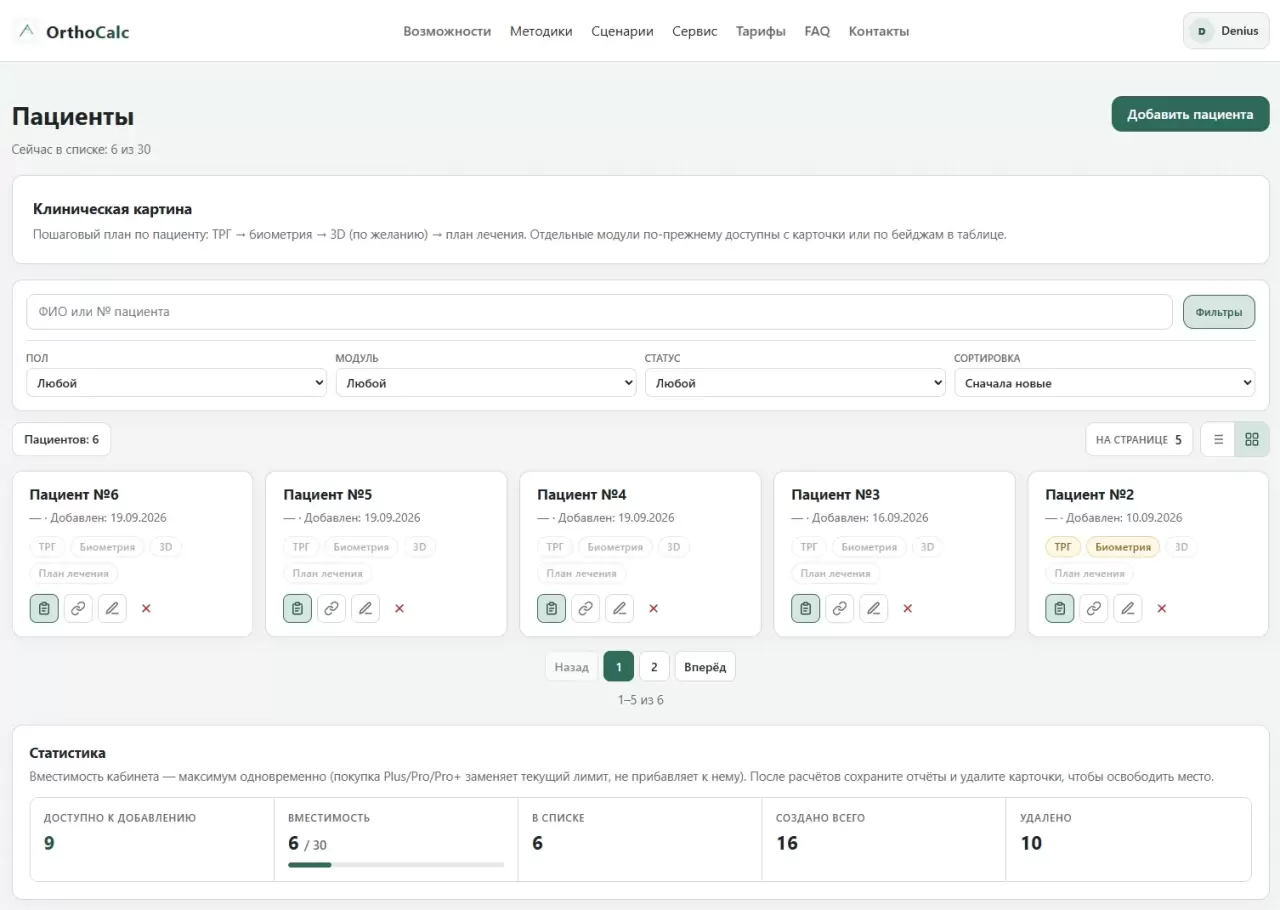1280x910 pixels.
Task: Open clipboard icon on Пациент №6 card
Action: [44, 608]
